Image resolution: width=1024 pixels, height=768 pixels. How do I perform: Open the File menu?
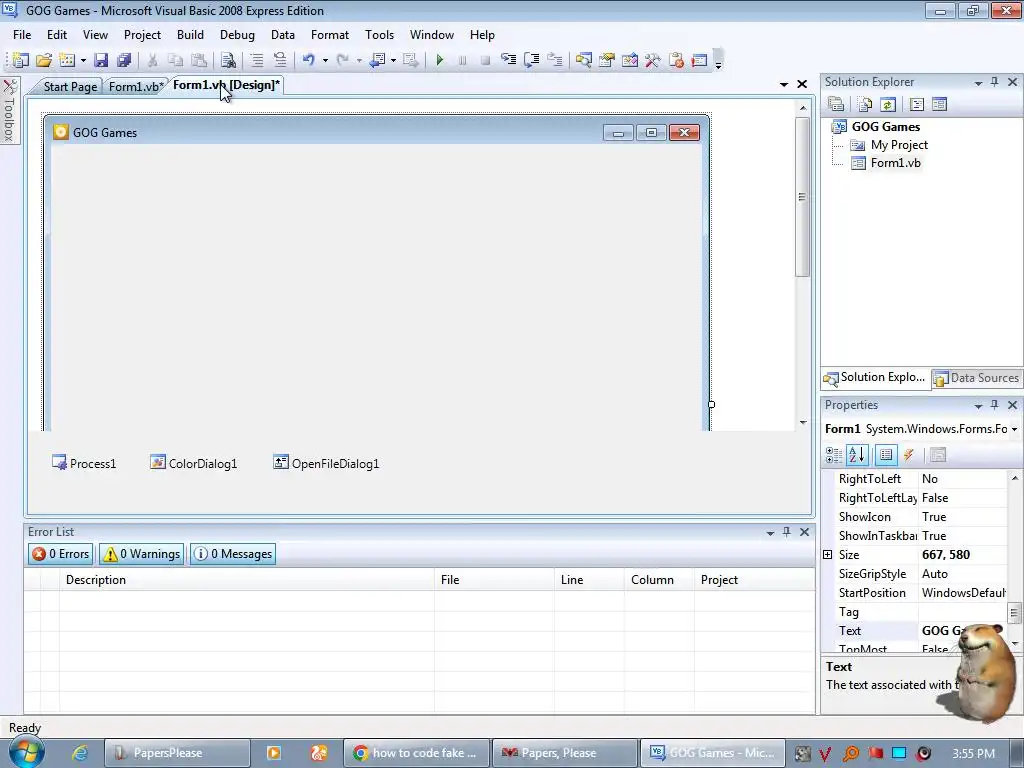tap(22, 35)
